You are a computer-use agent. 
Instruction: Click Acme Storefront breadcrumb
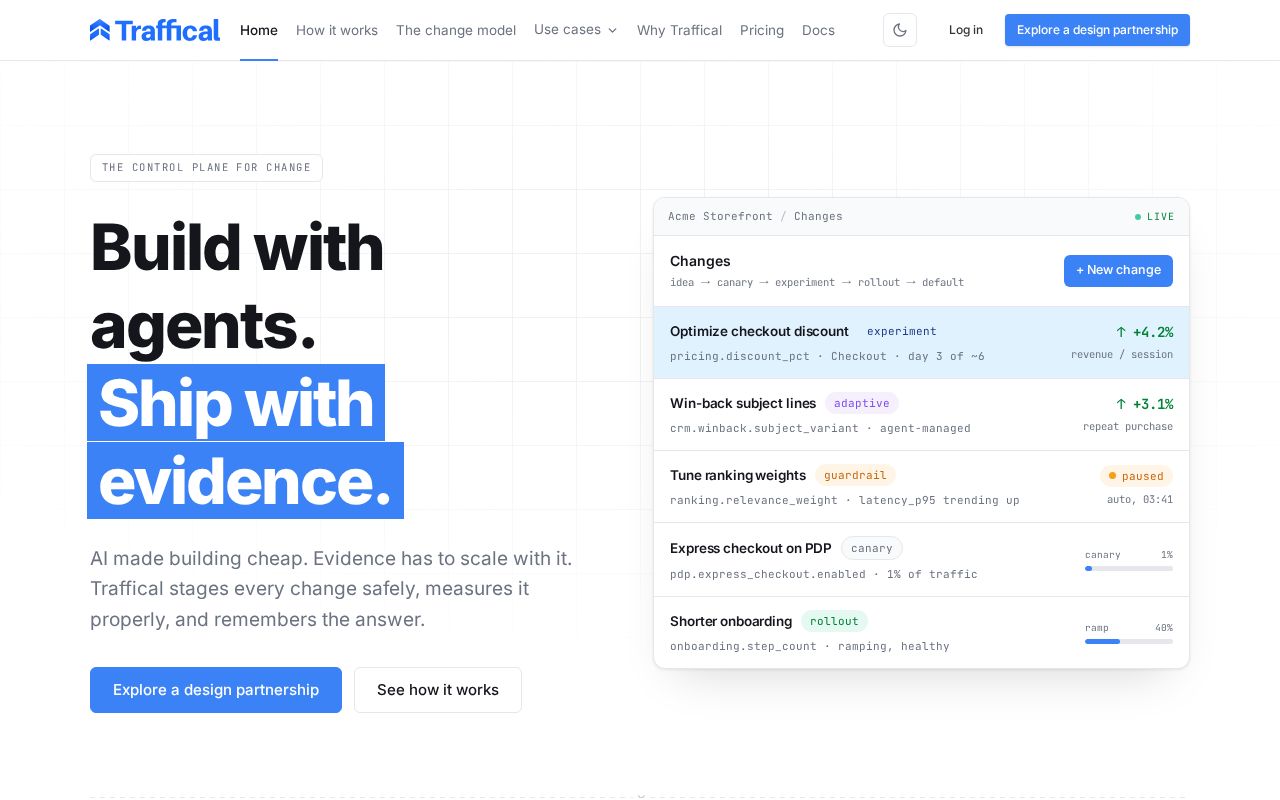pyautogui.click(x=720, y=216)
